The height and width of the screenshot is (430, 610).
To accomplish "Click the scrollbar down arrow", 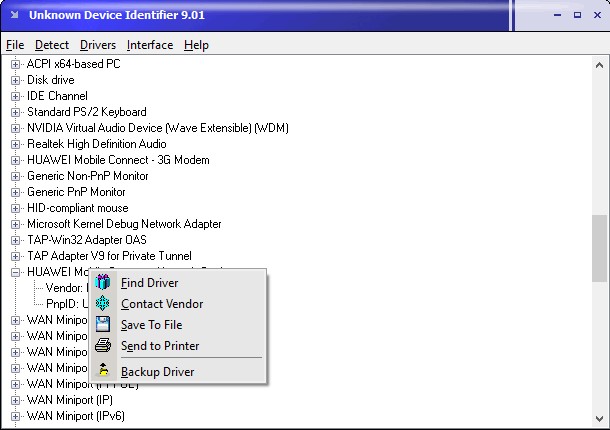I will pyautogui.click(x=599, y=419).
